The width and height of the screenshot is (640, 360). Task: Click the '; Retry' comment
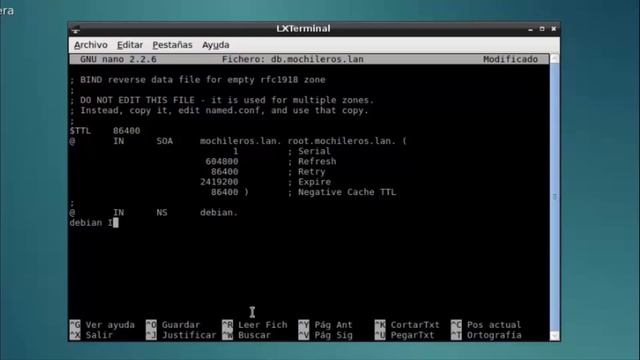pyautogui.click(x=306, y=171)
